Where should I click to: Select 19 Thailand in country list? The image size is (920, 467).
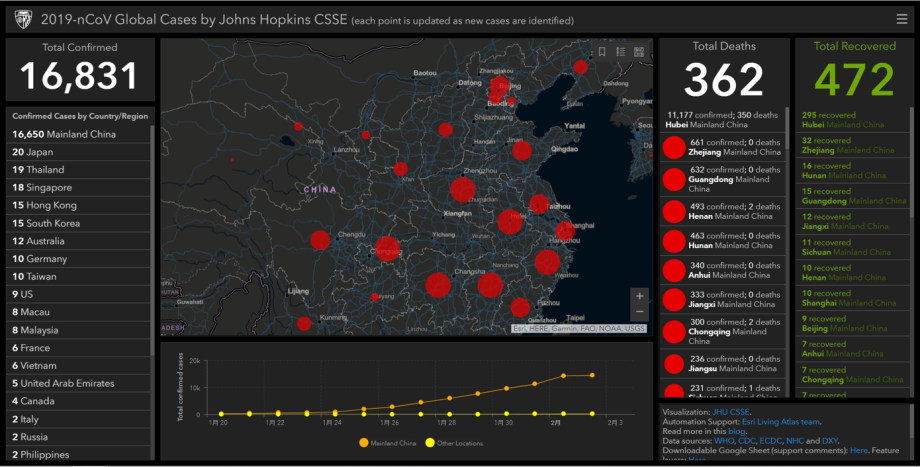coord(79,170)
